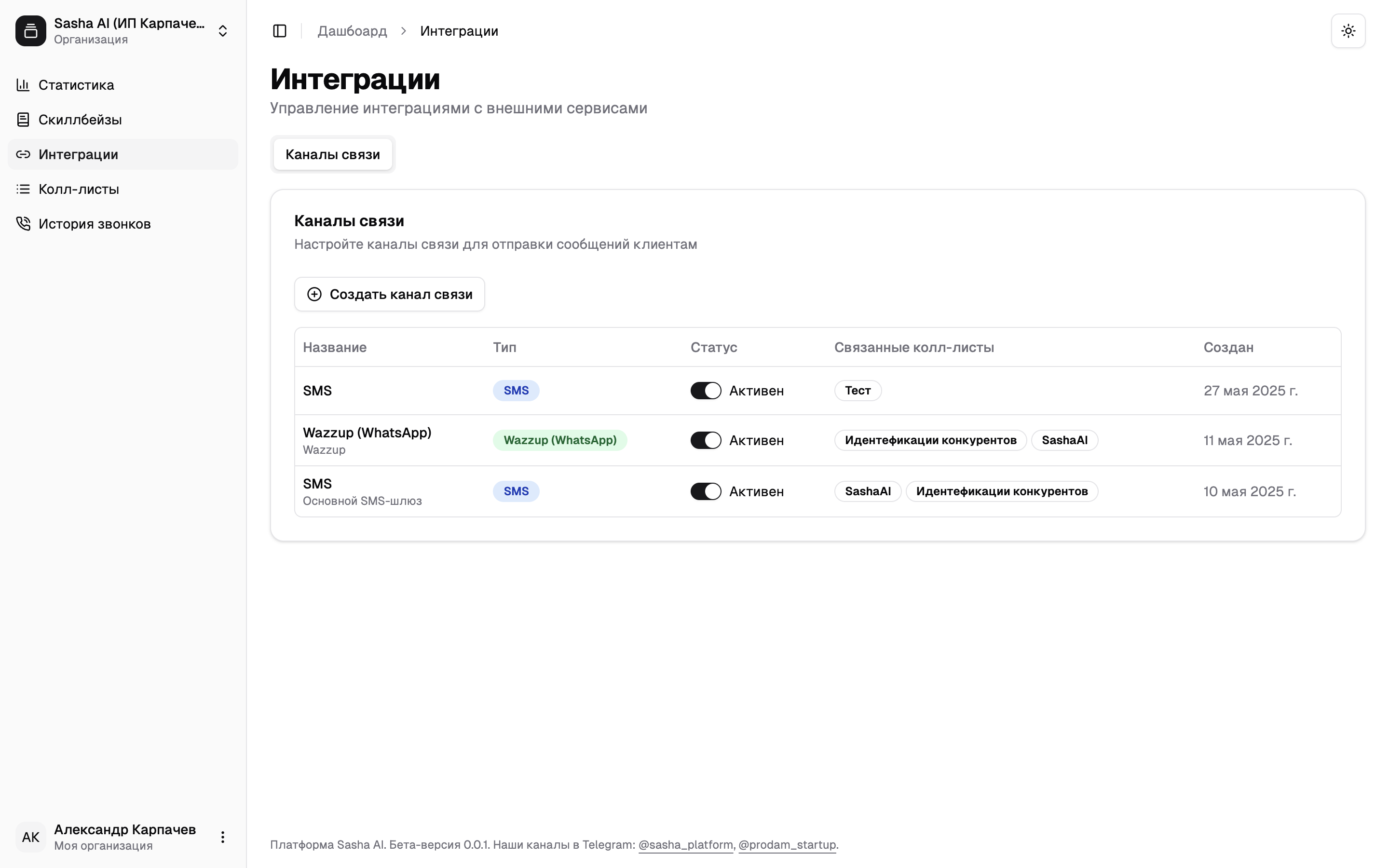This screenshot has width=1389, height=868.
Task: Toggle the Основной SMS-шлюз channel status
Action: (706, 491)
